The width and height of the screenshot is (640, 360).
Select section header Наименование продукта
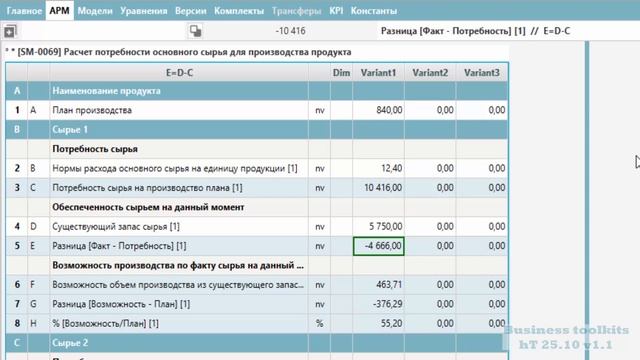click(x=106, y=91)
